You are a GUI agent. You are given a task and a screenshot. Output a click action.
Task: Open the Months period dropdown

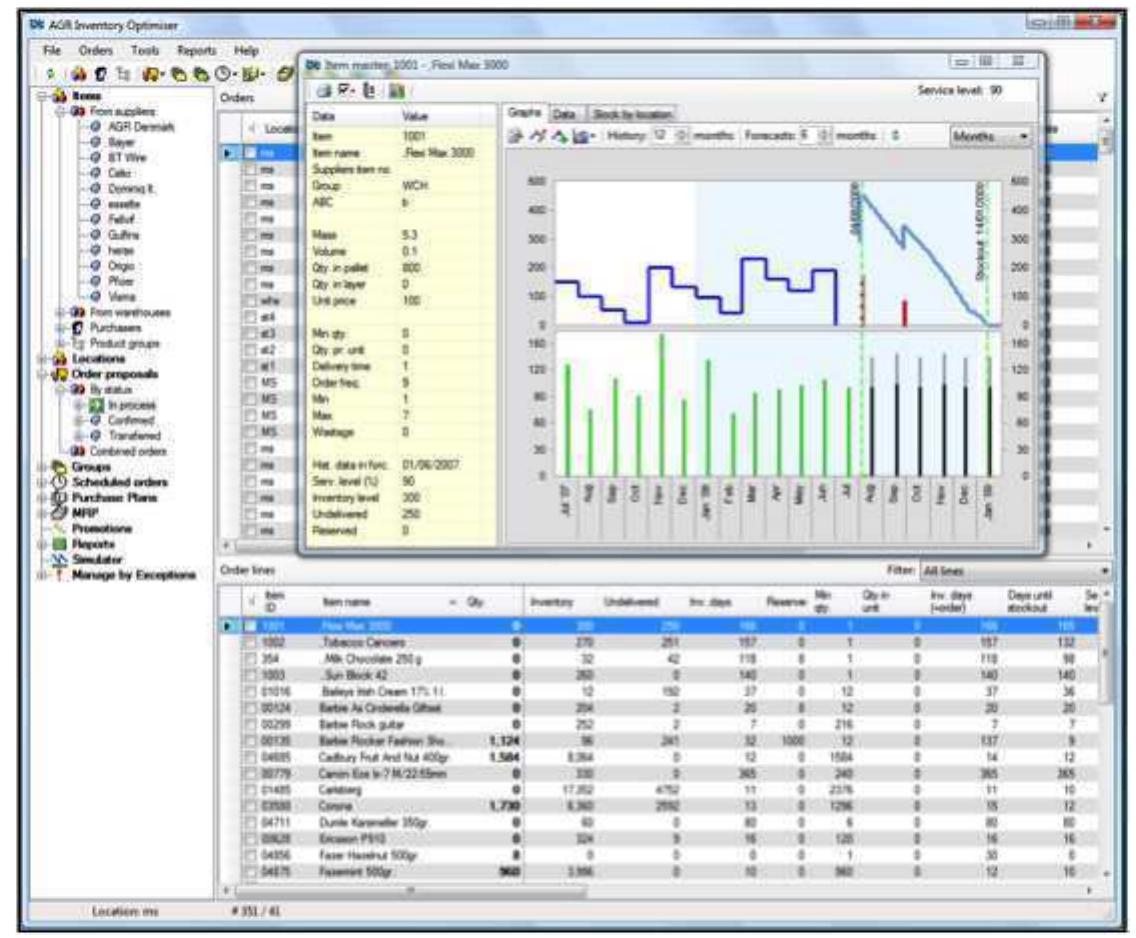point(990,136)
